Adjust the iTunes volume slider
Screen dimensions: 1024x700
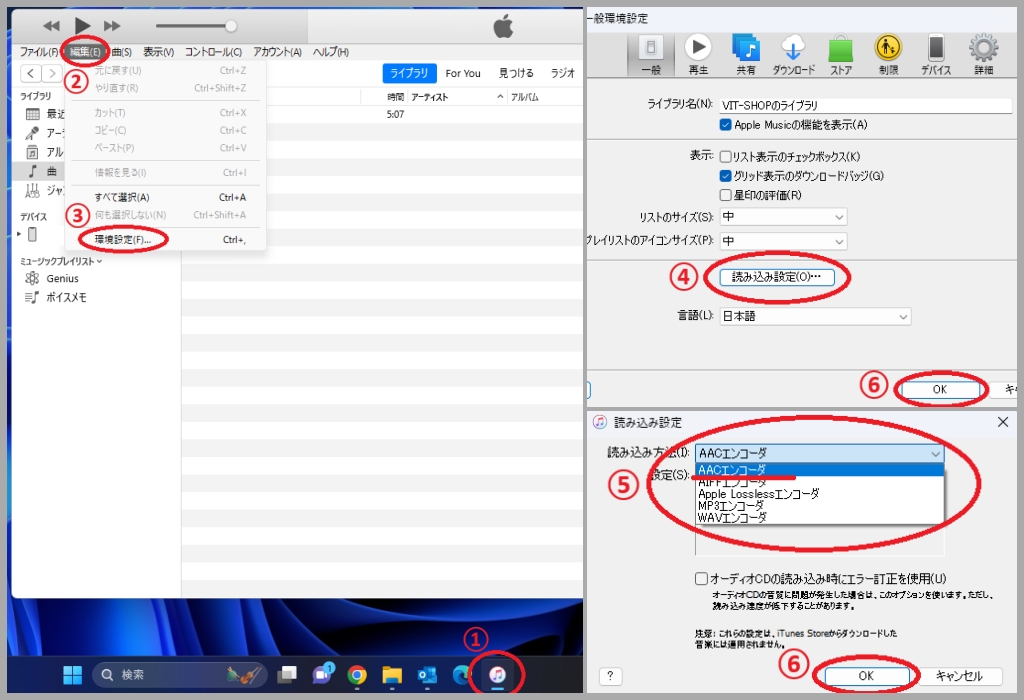click(196, 26)
